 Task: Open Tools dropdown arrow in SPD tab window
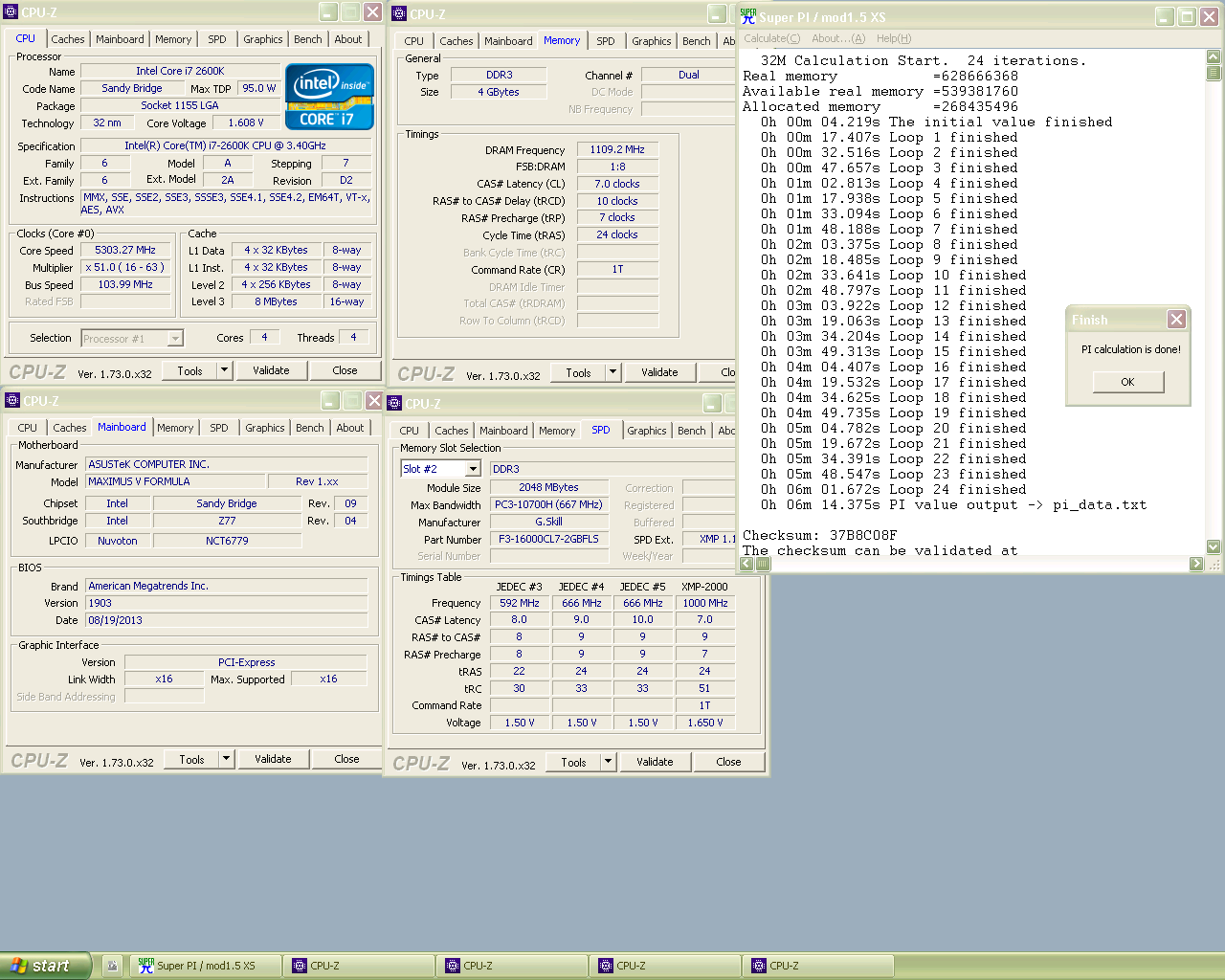(x=608, y=762)
